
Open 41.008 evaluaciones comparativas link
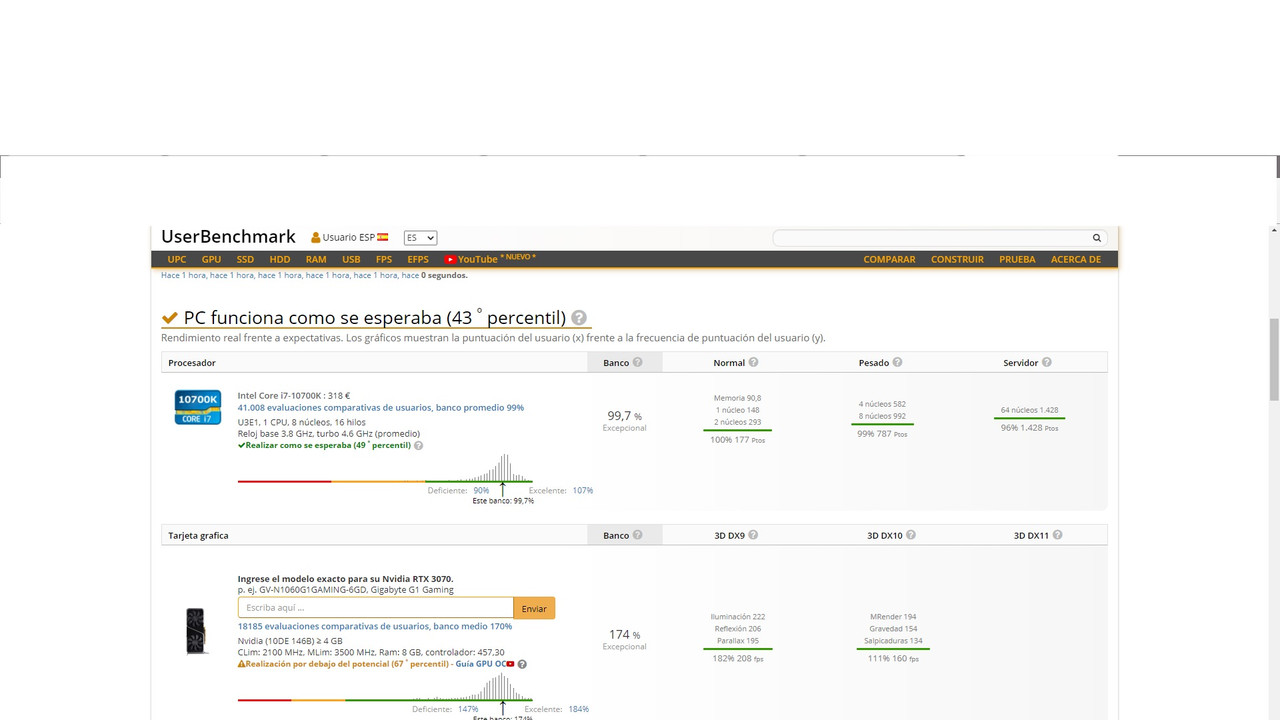[x=381, y=408]
